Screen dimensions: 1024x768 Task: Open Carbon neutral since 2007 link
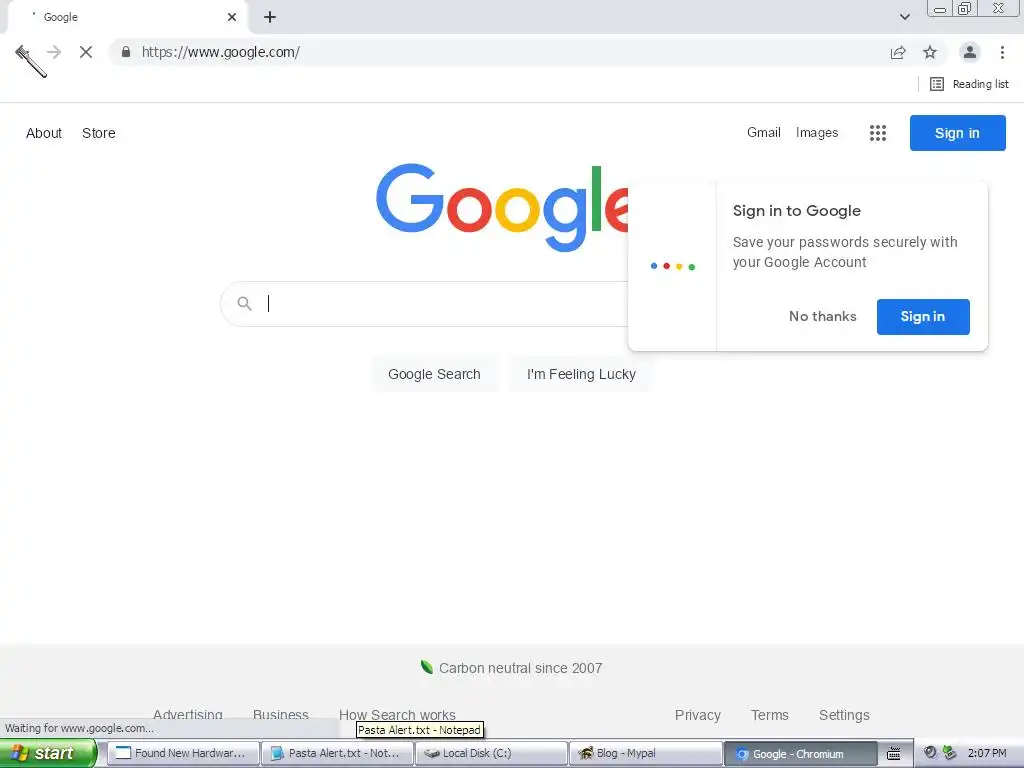[520, 668]
